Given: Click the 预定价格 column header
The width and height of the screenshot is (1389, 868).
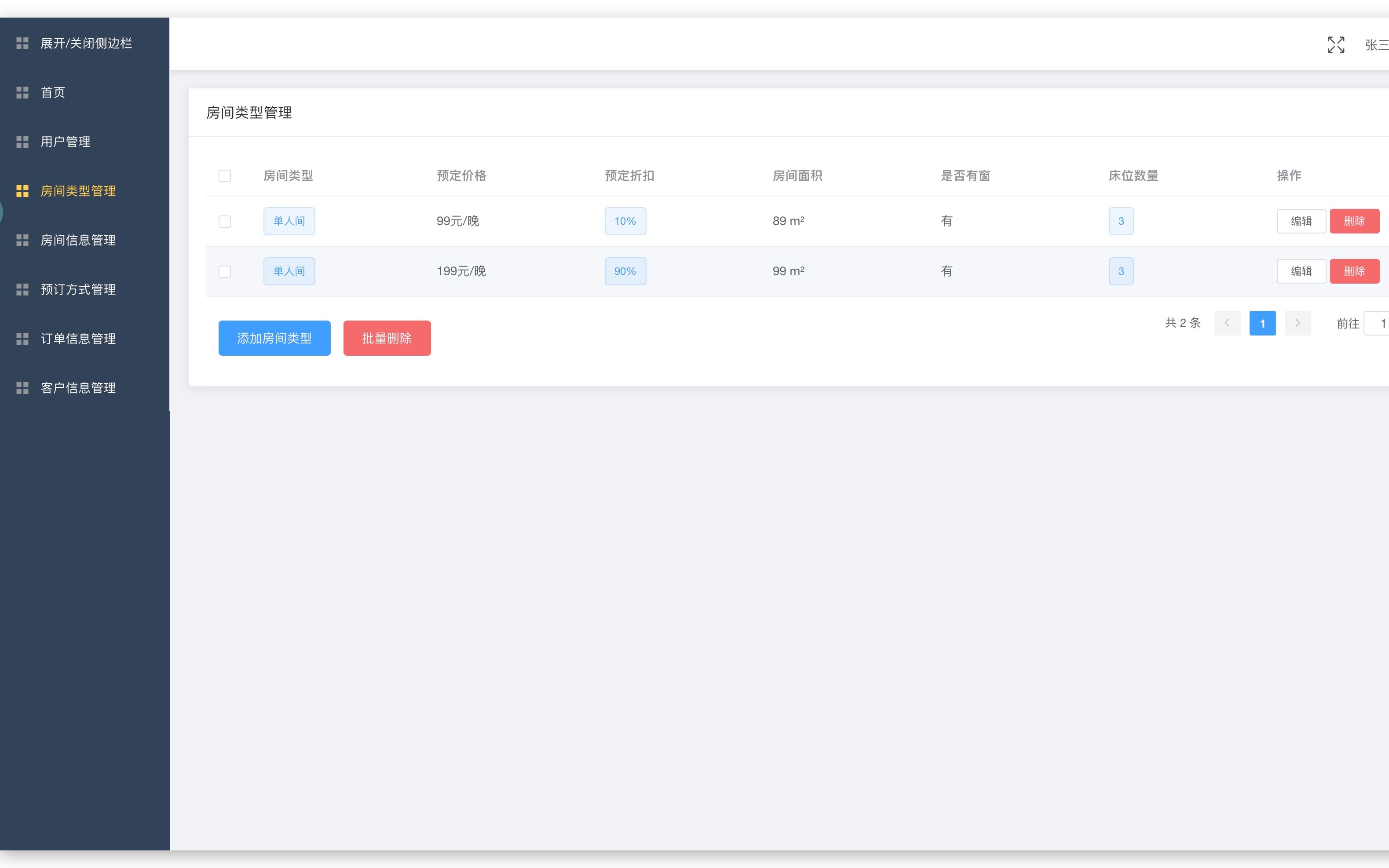Looking at the screenshot, I should coord(462,176).
